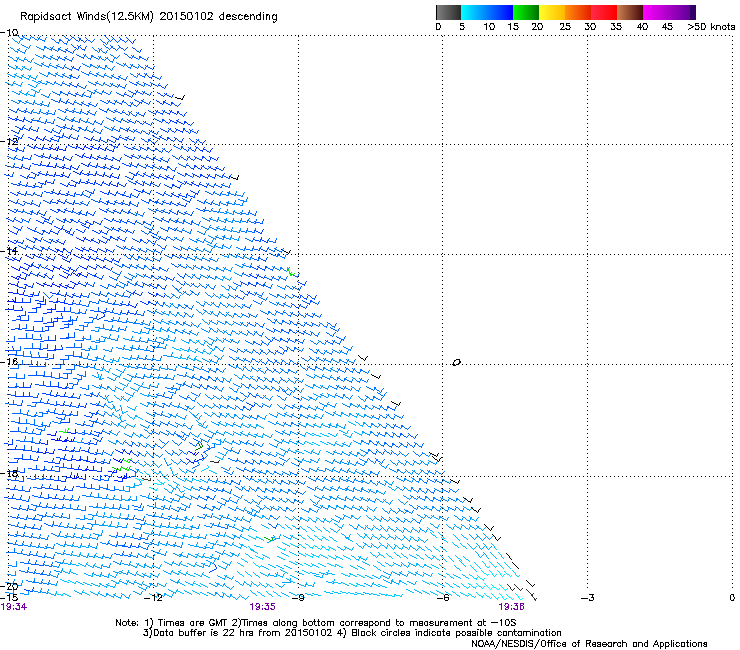Select the '>50 knots' legend label
This screenshot has width=740, height=650.
click(711, 27)
